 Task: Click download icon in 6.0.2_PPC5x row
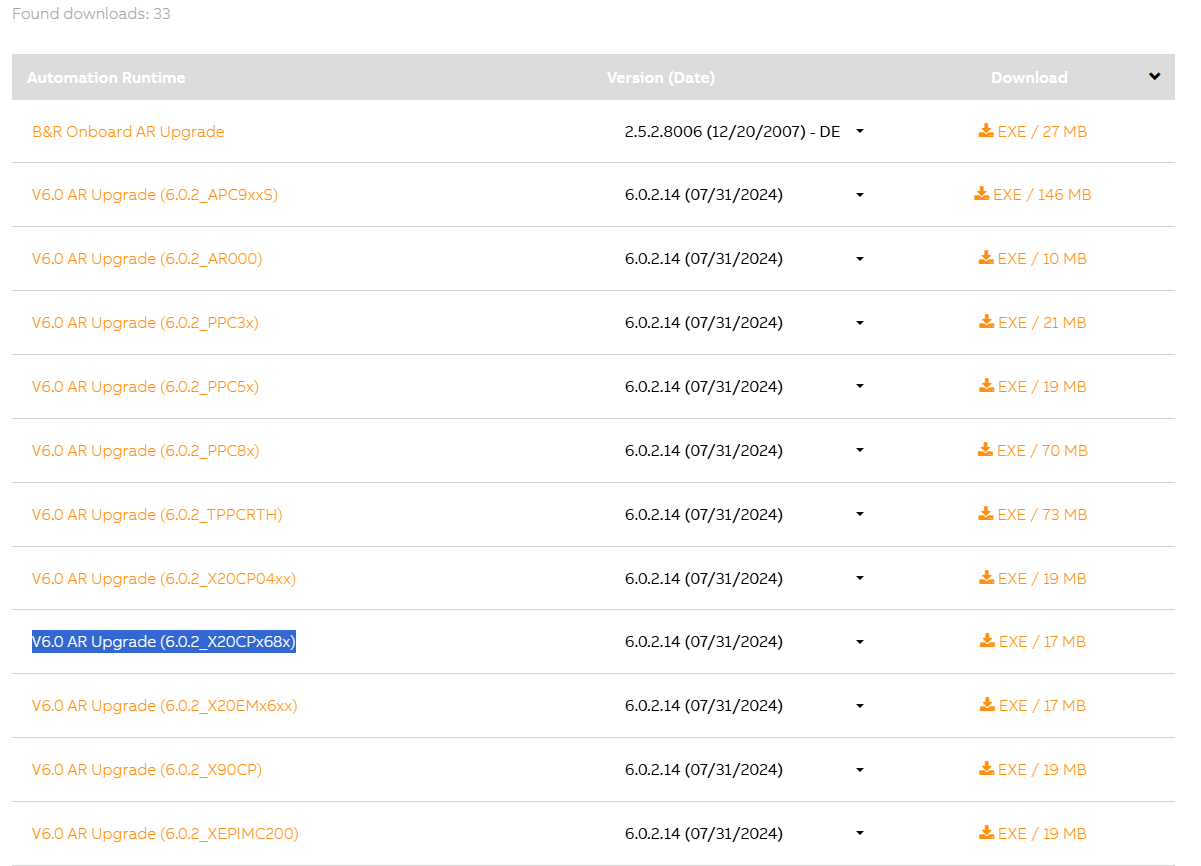(986, 386)
